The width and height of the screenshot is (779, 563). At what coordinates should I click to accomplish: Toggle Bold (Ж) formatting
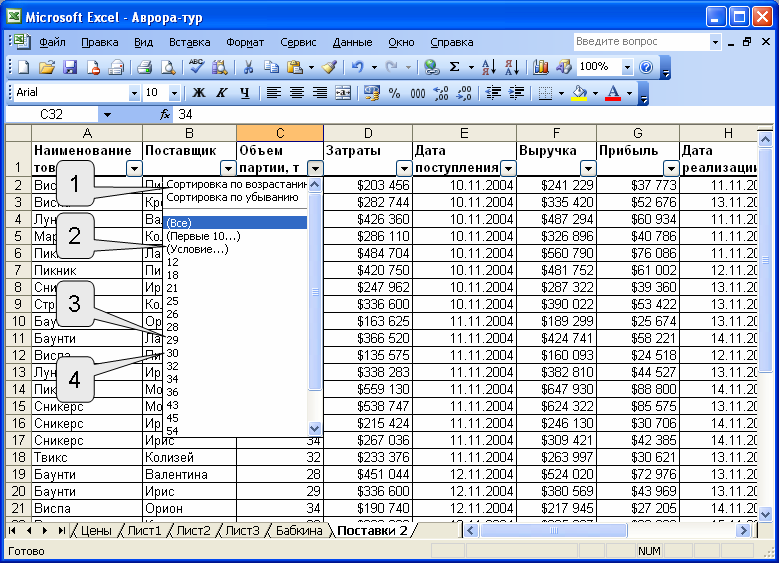click(x=199, y=92)
